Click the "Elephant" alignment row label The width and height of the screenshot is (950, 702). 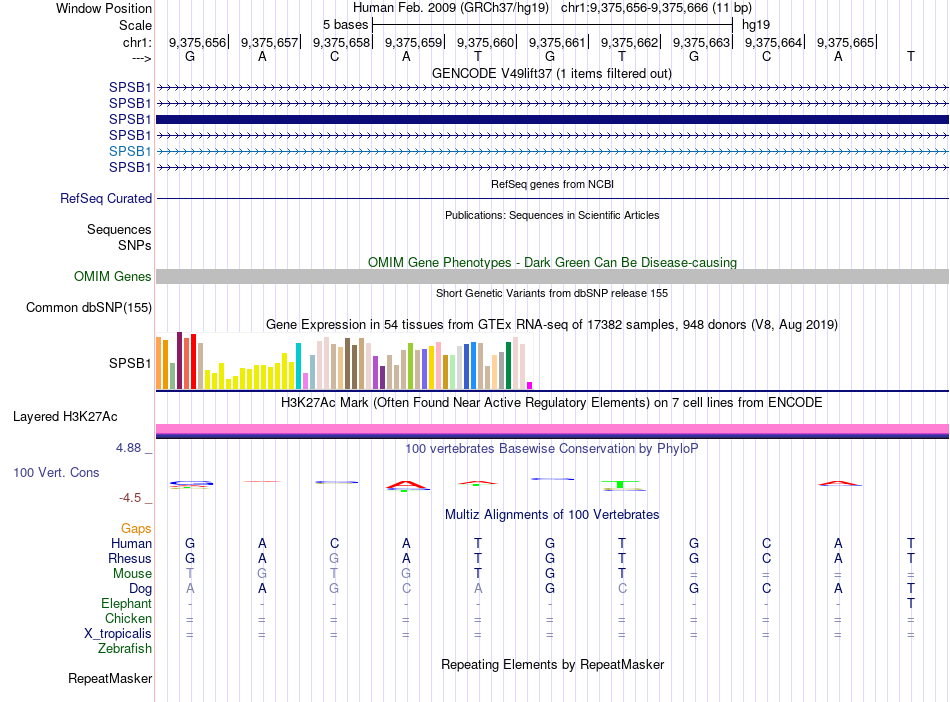tap(126, 604)
